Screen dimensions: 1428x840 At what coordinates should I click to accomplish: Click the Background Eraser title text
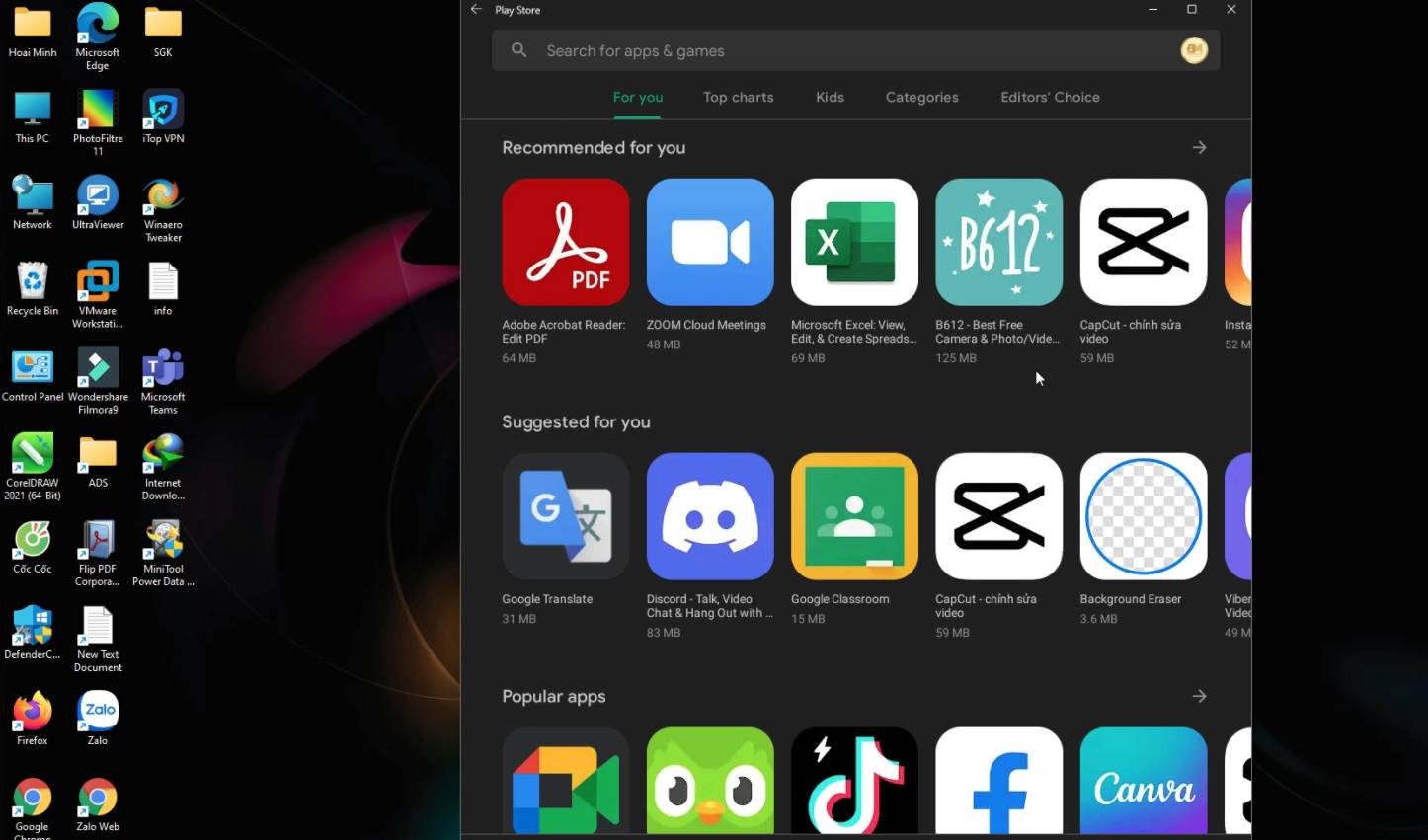pos(1131,599)
